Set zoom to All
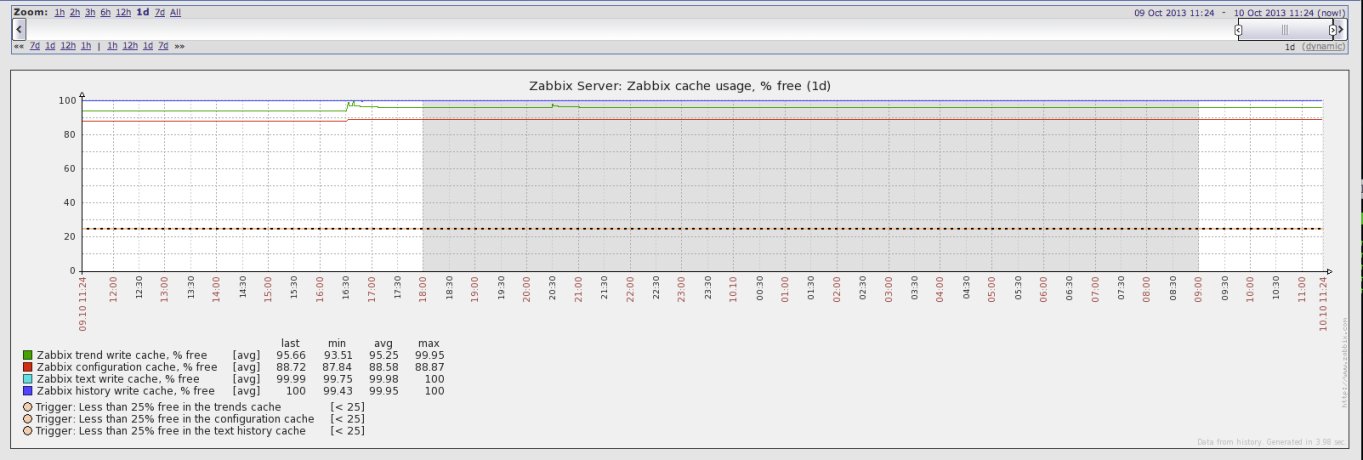The image size is (1363, 460). (176, 12)
